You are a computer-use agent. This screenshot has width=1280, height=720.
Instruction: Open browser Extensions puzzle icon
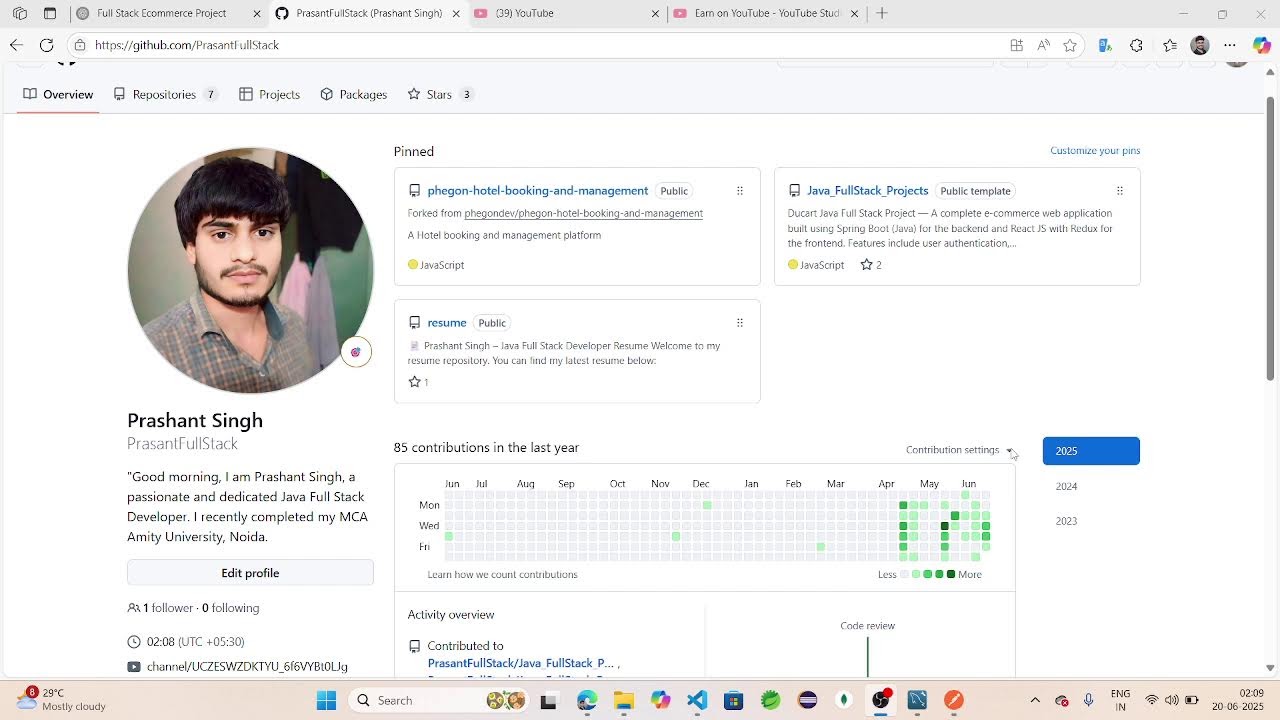coord(1136,45)
